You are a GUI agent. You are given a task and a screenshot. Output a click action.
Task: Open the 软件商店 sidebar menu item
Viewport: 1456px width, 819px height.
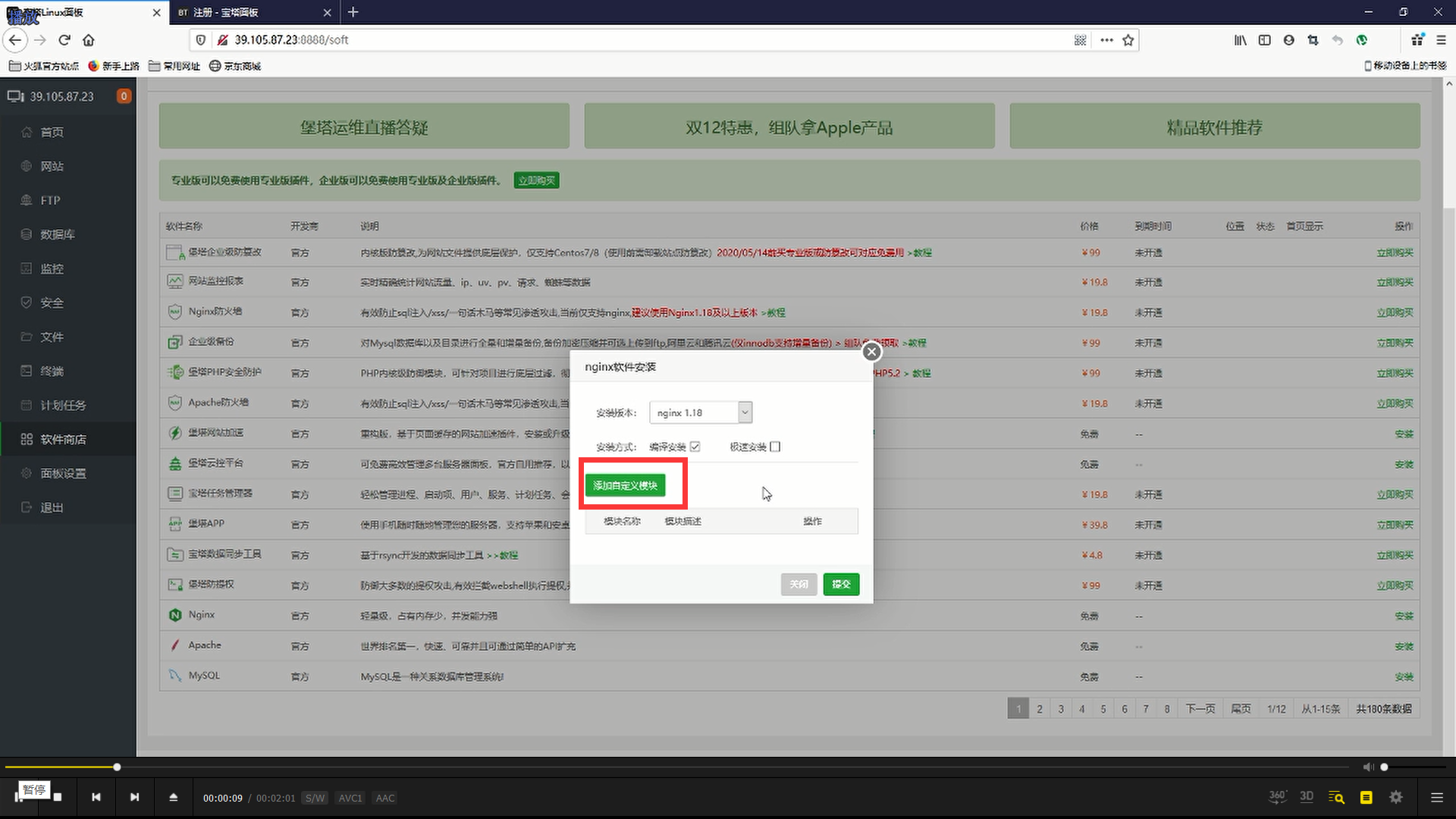tap(63, 439)
